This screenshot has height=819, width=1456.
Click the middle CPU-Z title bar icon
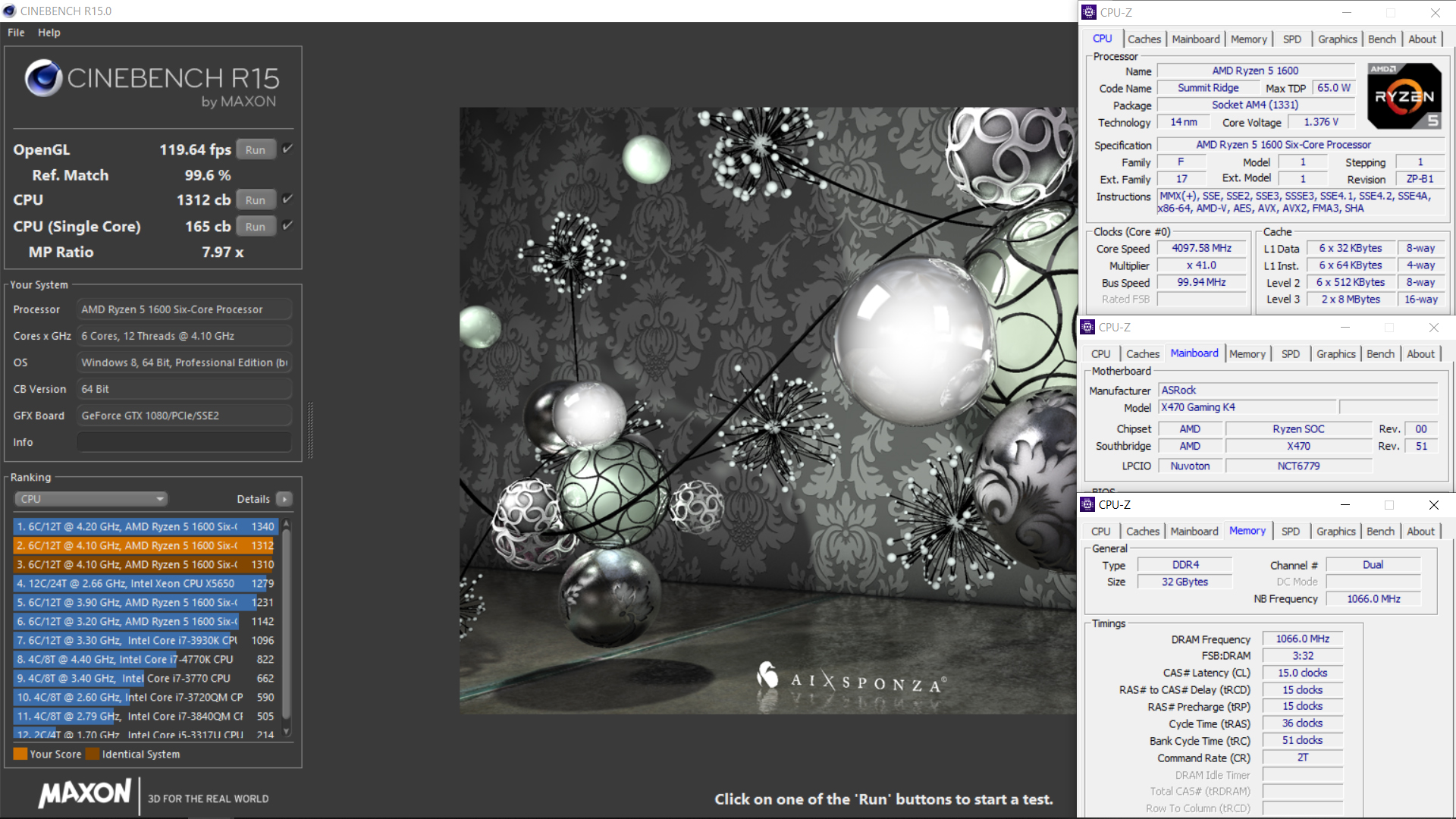tap(1087, 327)
